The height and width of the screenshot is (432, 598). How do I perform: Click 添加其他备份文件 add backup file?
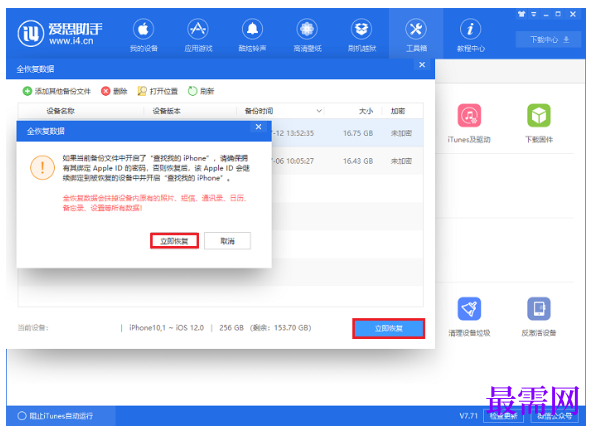click(x=57, y=91)
